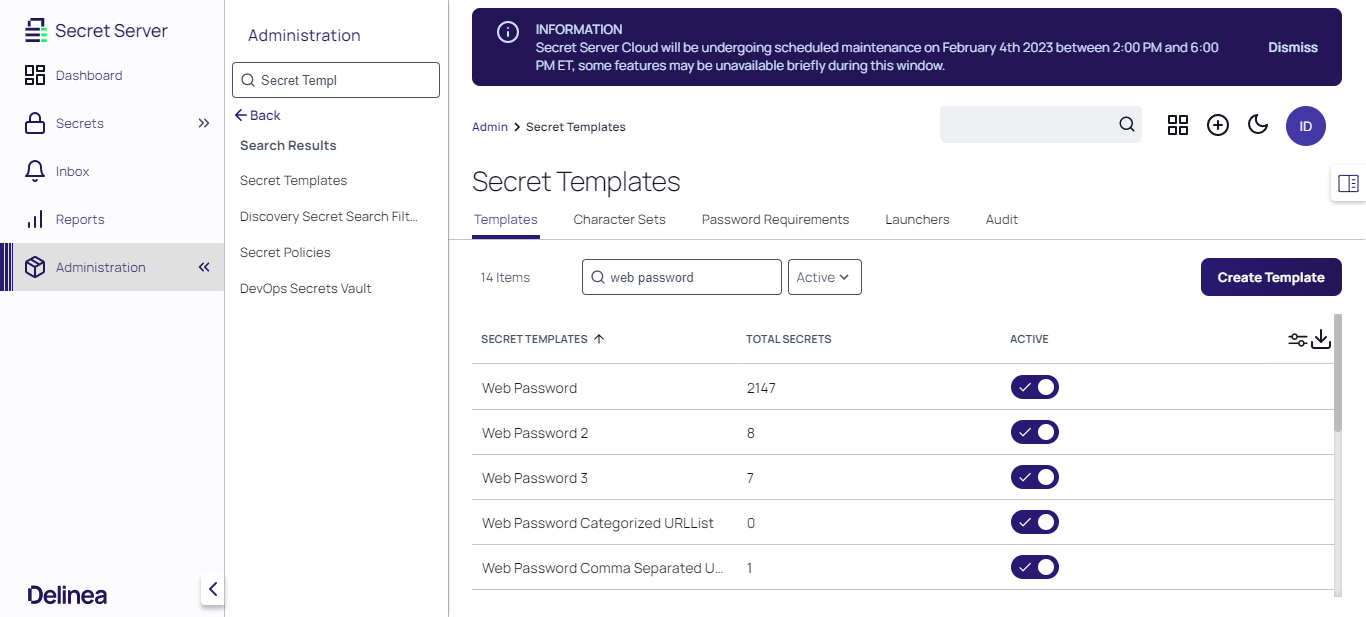Open the Character Sets tab

click(x=620, y=220)
